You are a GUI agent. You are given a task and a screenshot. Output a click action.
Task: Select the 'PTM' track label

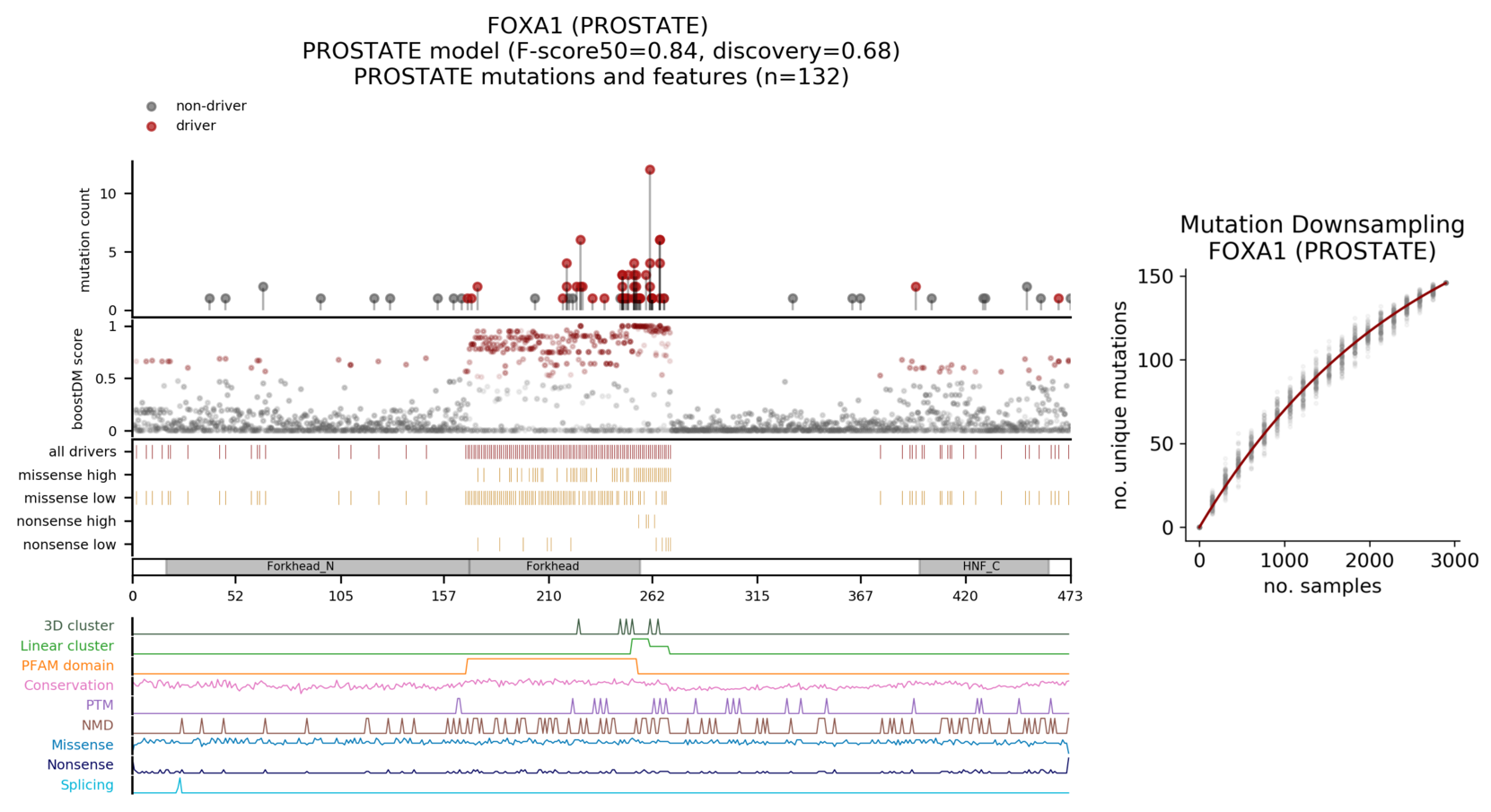(100, 705)
